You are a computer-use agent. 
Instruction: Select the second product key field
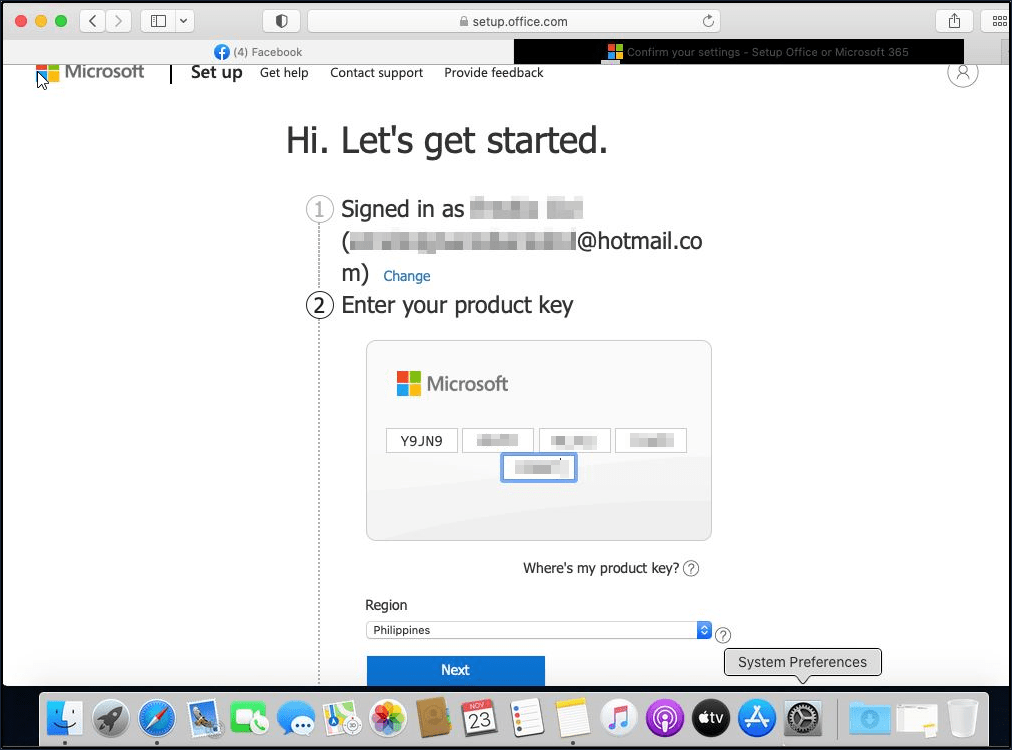click(x=498, y=441)
